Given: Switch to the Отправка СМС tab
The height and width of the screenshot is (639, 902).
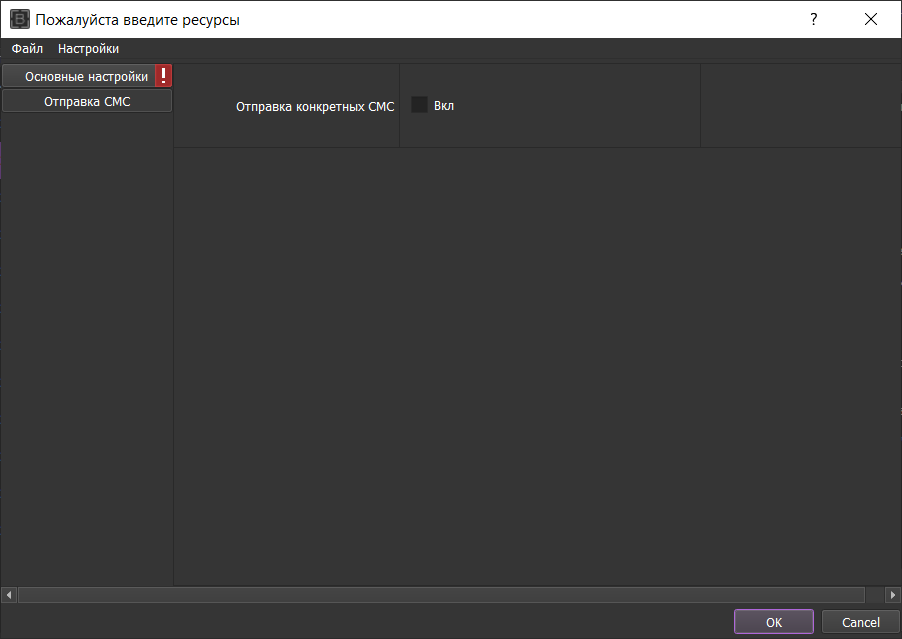Looking at the screenshot, I should click(87, 101).
